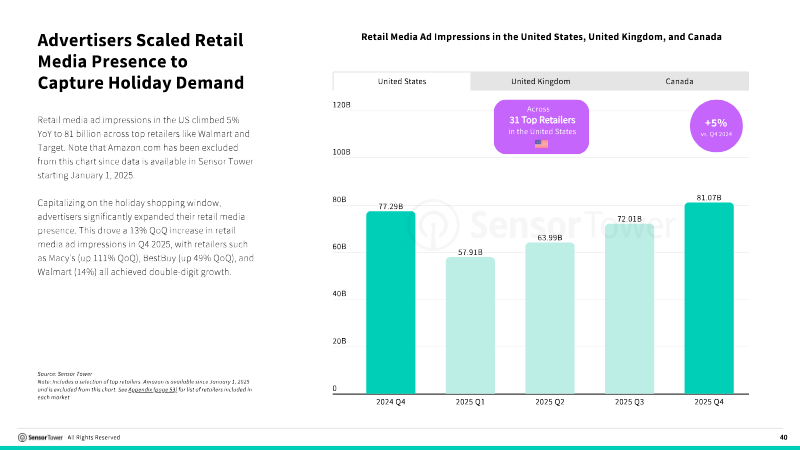Click the 2025 Q1 bar labeled 57.91B

pos(470,326)
